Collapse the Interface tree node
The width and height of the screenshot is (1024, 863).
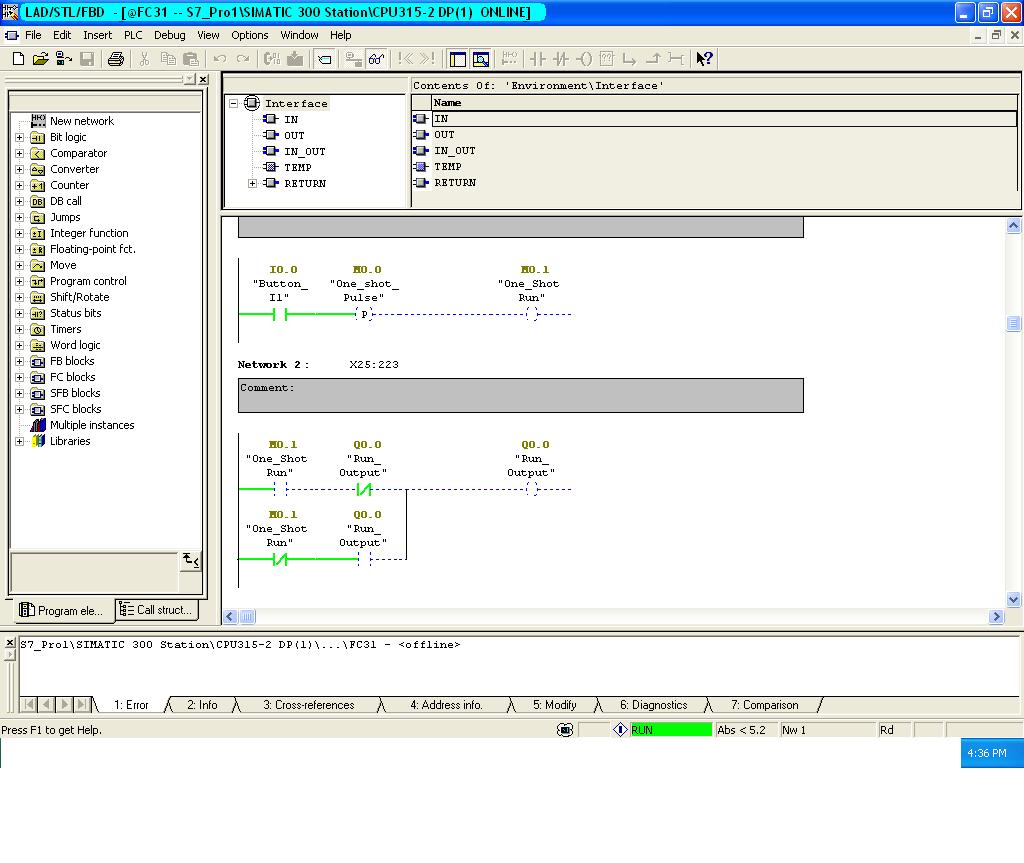click(231, 103)
